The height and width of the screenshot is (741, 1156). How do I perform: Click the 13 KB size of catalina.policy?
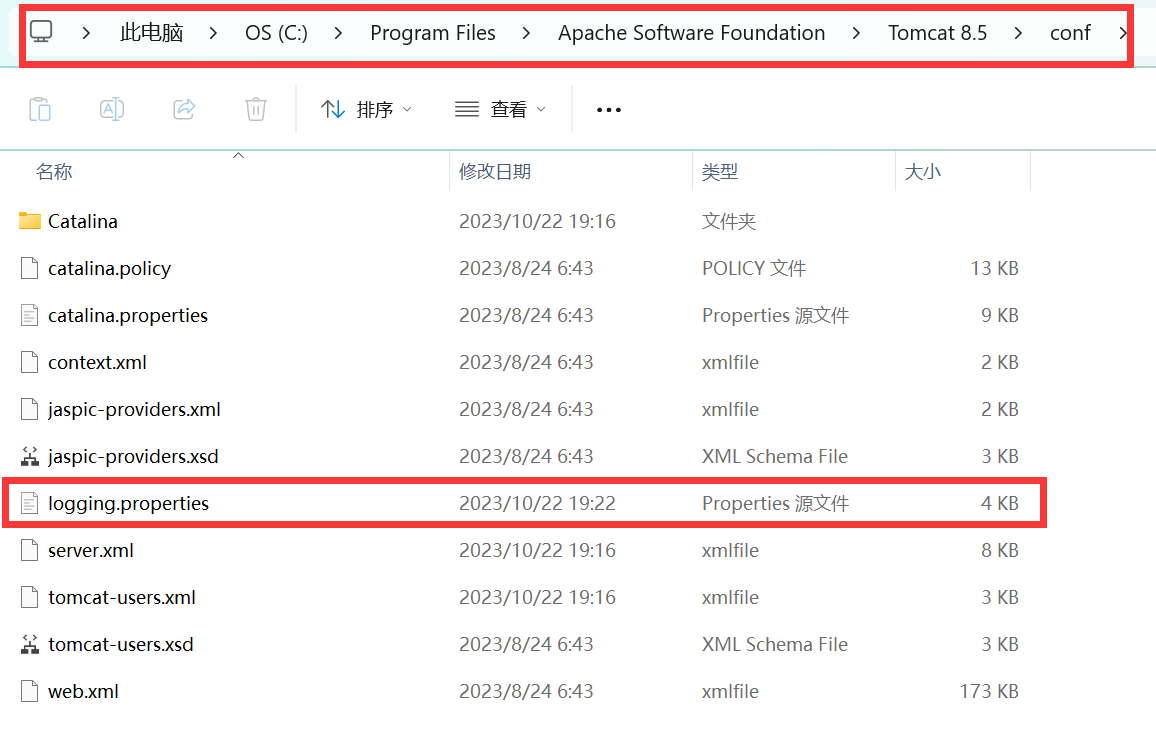point(994,268)
